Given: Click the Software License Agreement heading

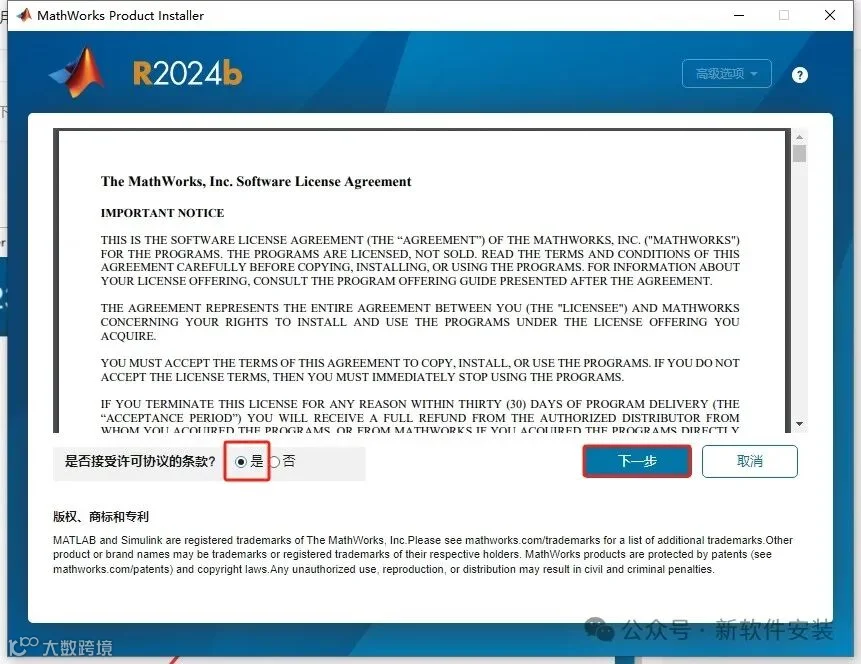Looking at the screenshot, I should 256,181.
